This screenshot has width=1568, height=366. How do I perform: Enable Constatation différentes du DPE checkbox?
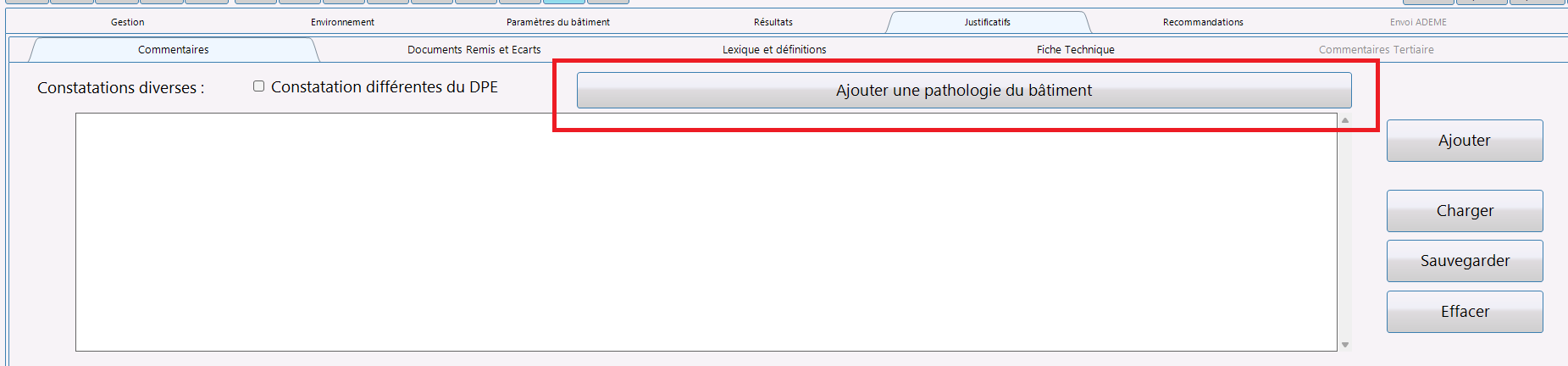259,86
